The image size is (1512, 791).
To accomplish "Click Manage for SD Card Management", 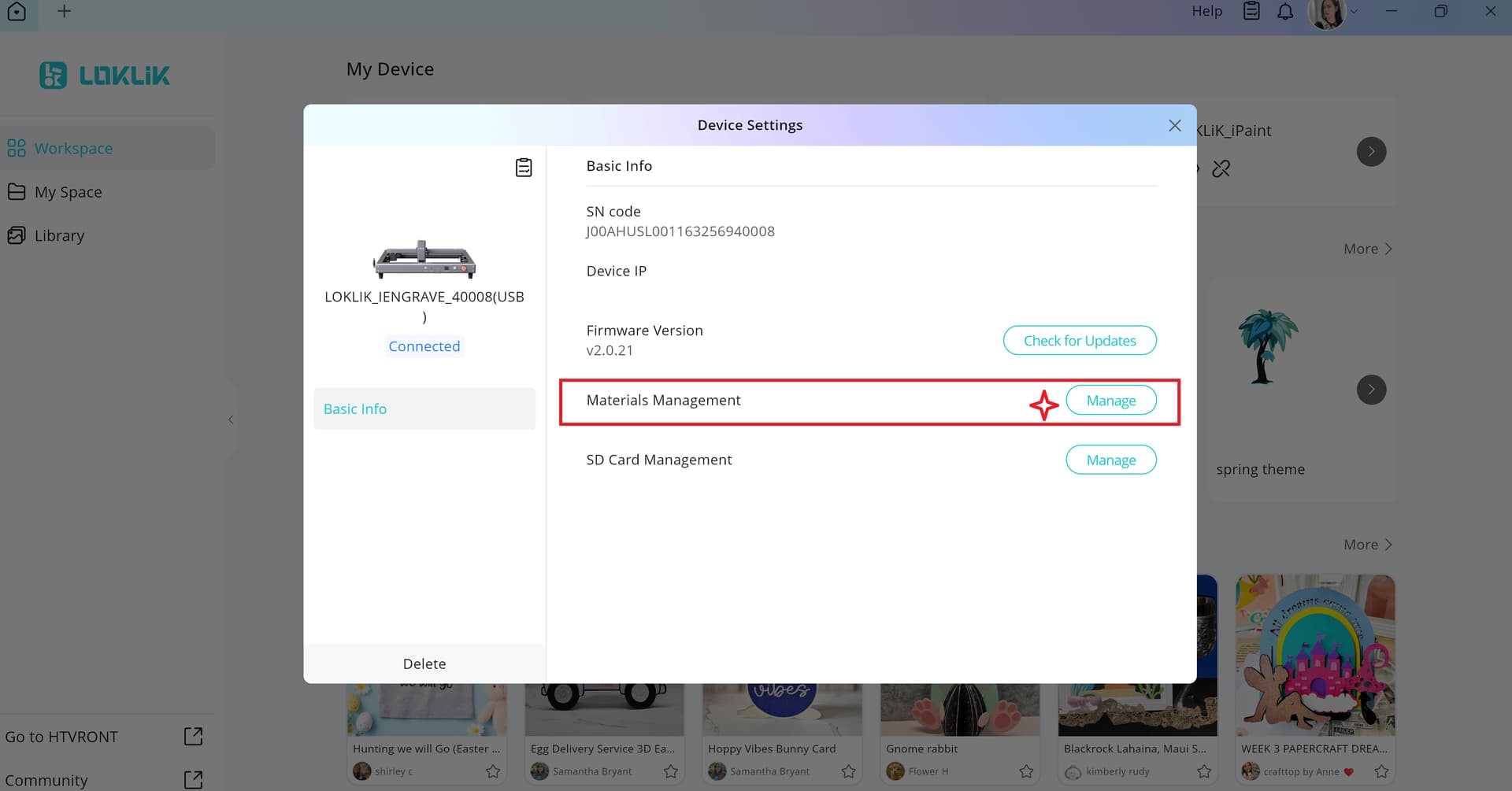I will (x=1110, y=460).
